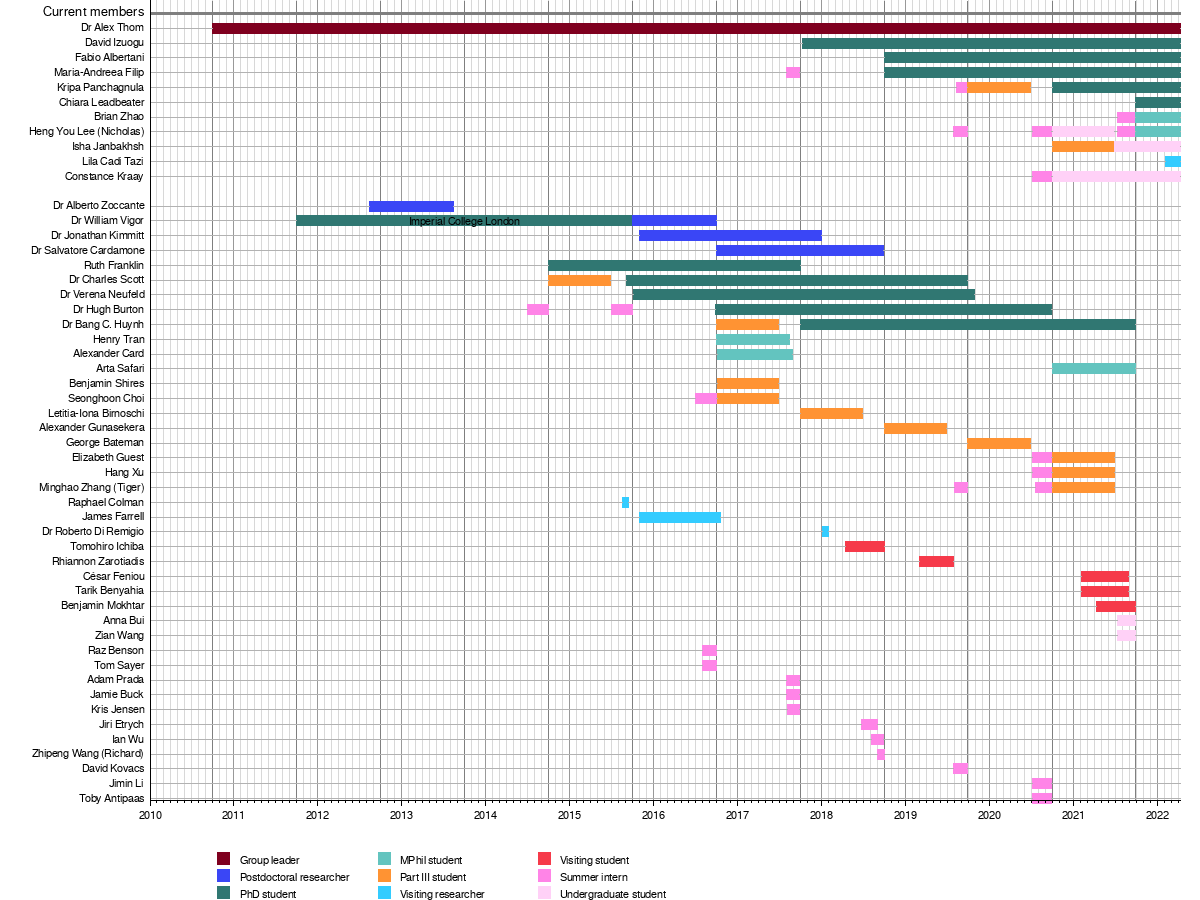Click the Postdoctoral researcher legend swatch
The height and width of the screenshot is (900, 1200).
[x=224, y=876]
